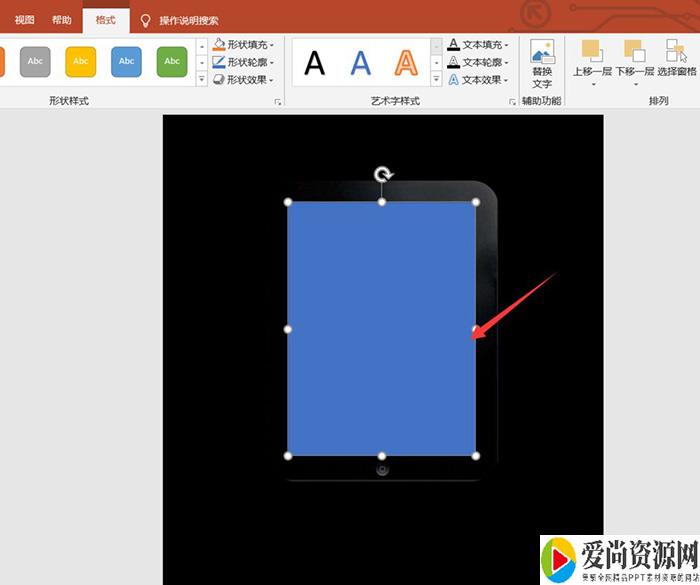Apply the green Abc shape style

172,62
